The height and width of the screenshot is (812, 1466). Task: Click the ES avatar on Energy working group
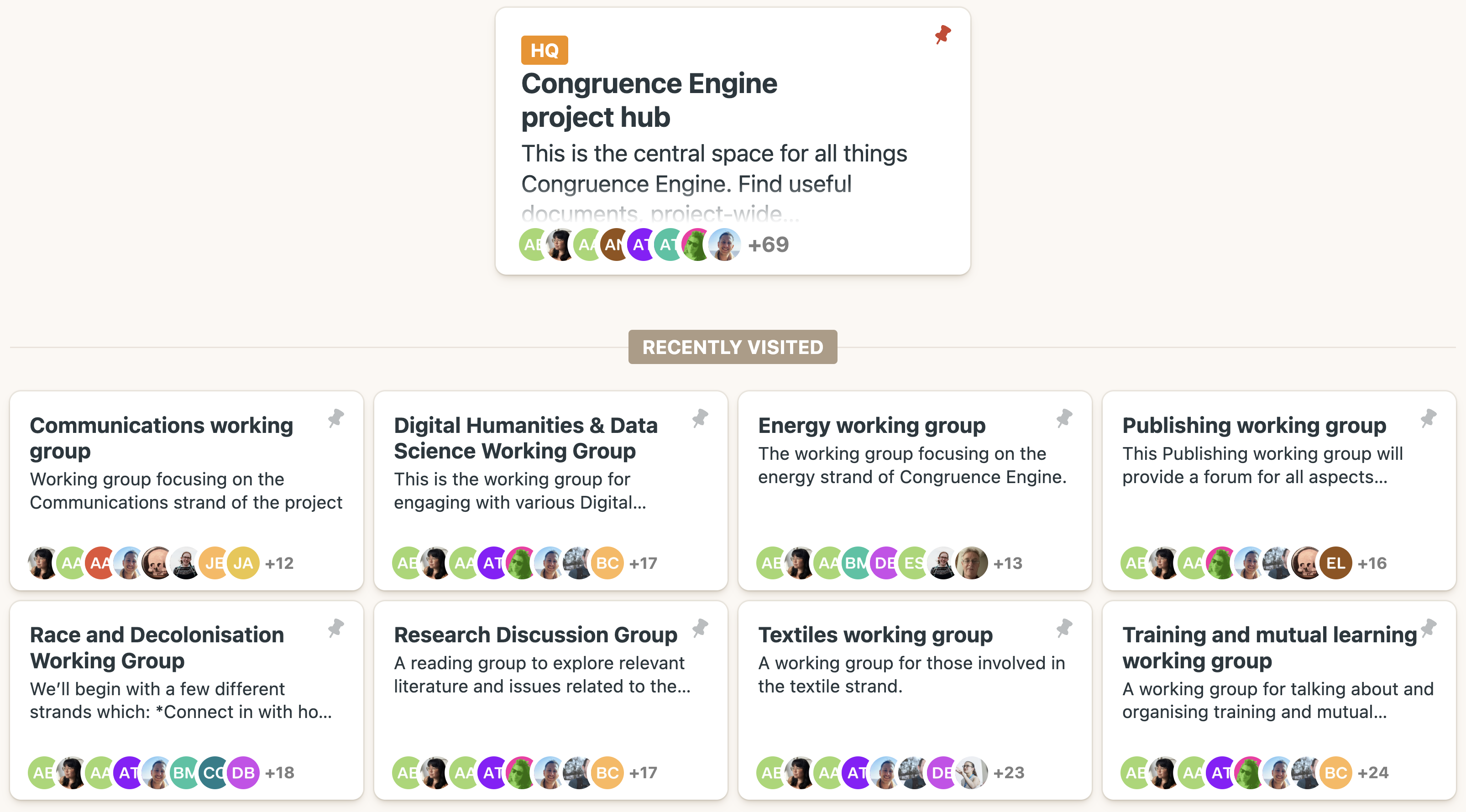pyautogui.click(x=914, y=562)
